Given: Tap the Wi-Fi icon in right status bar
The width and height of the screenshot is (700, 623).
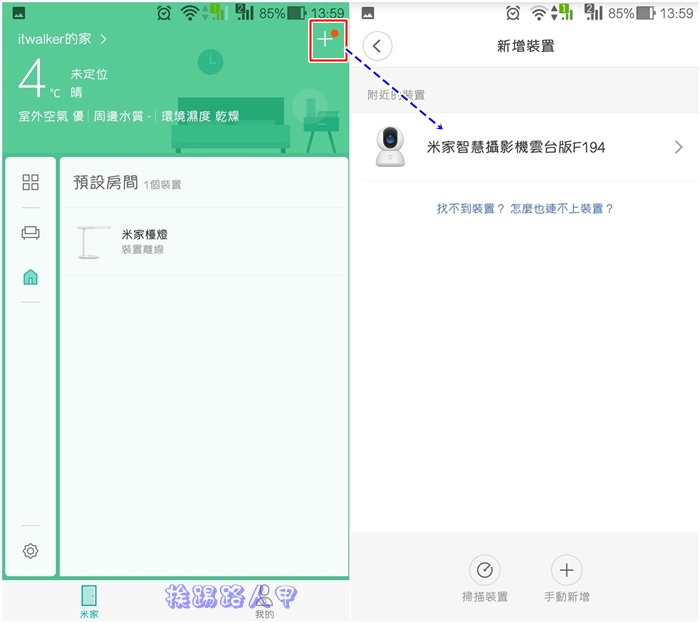Looking at the screenshot, I should click(539, 13).
